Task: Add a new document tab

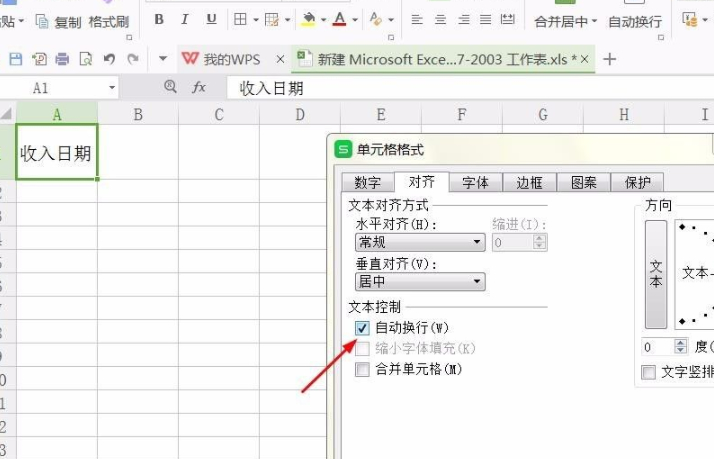Action: (x=609, y=59)
